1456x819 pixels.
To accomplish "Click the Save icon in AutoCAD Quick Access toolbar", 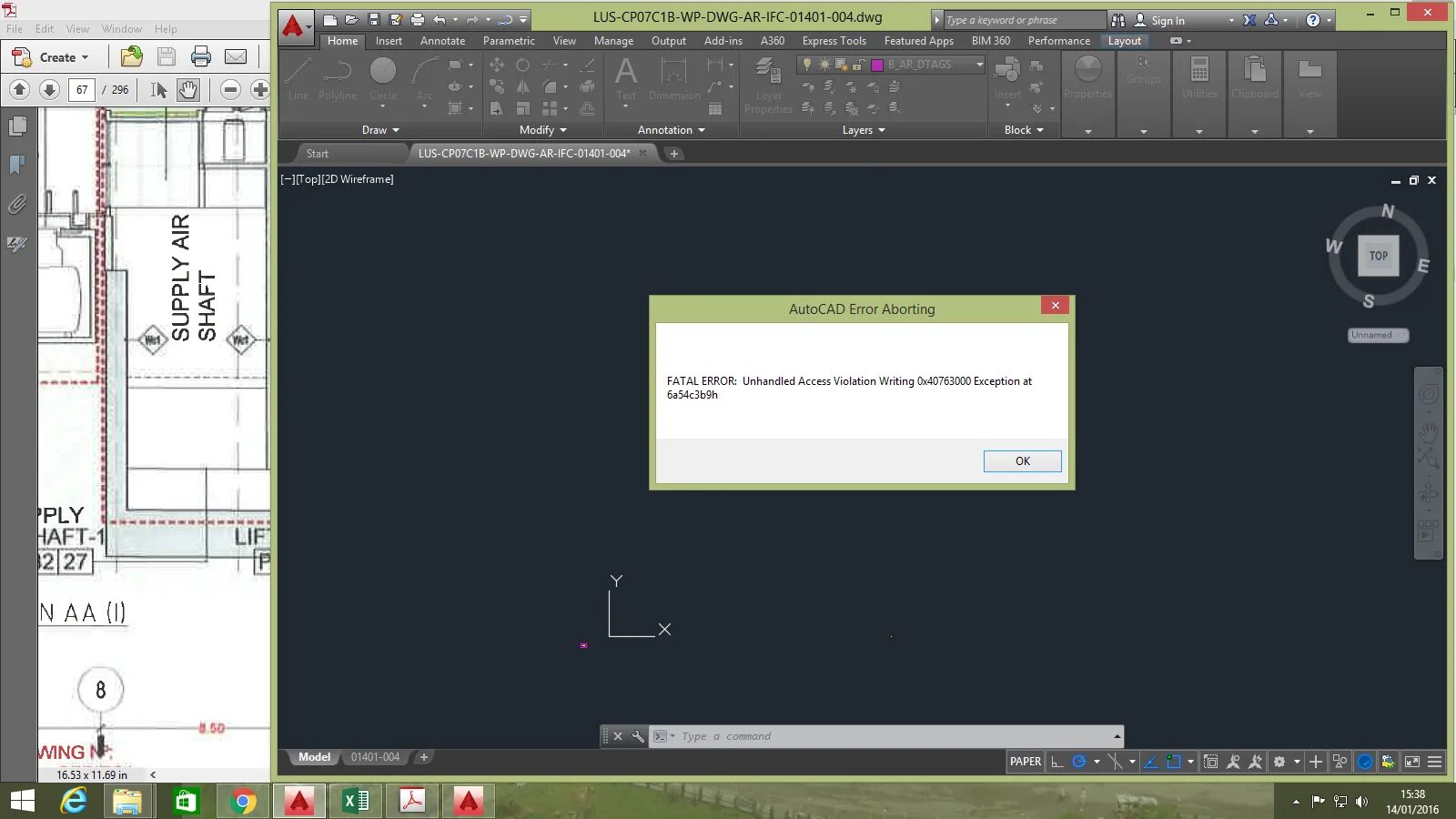I will click(374, 19).
